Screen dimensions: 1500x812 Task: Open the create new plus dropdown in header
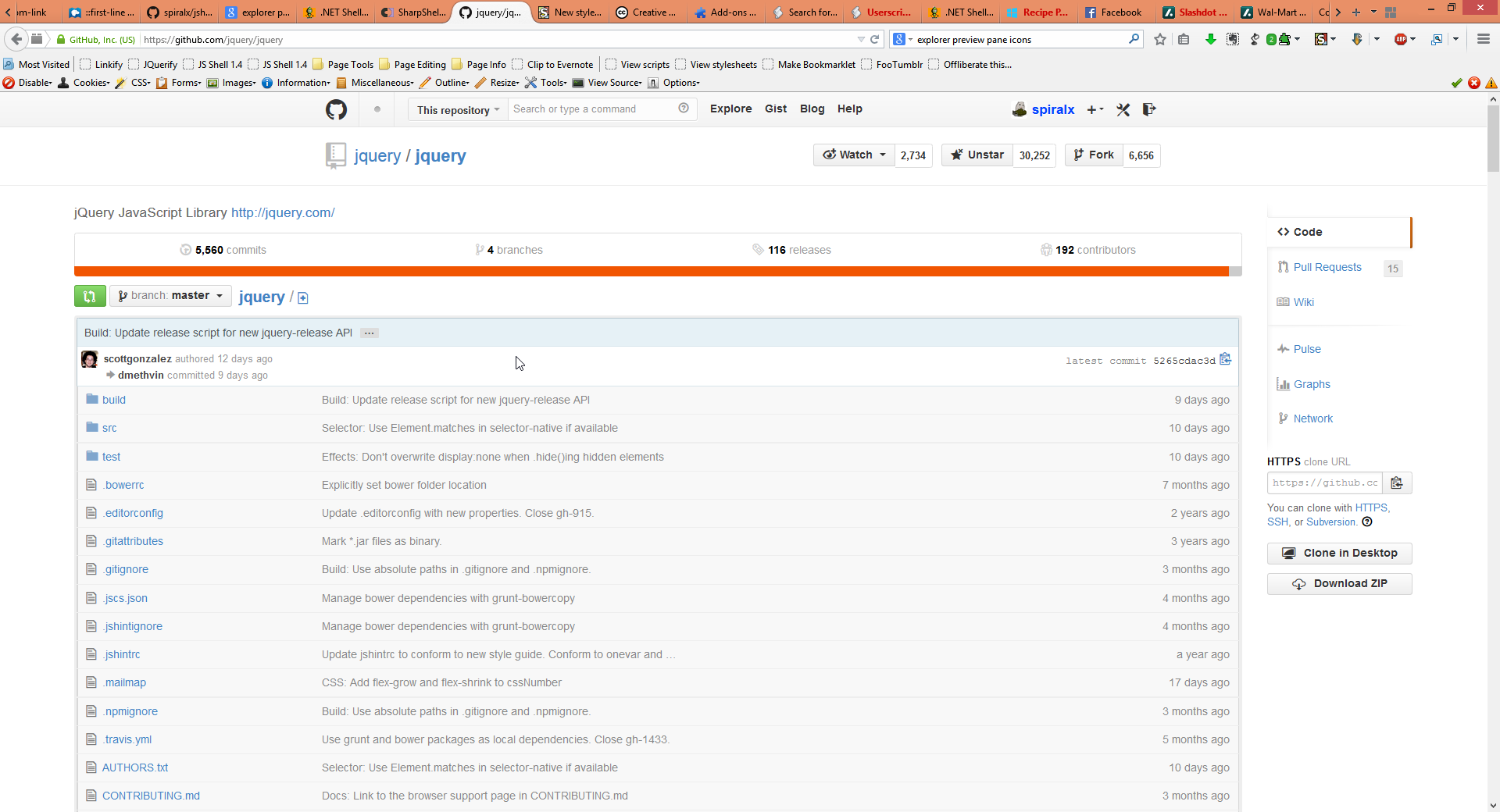tap(1095, 110)
